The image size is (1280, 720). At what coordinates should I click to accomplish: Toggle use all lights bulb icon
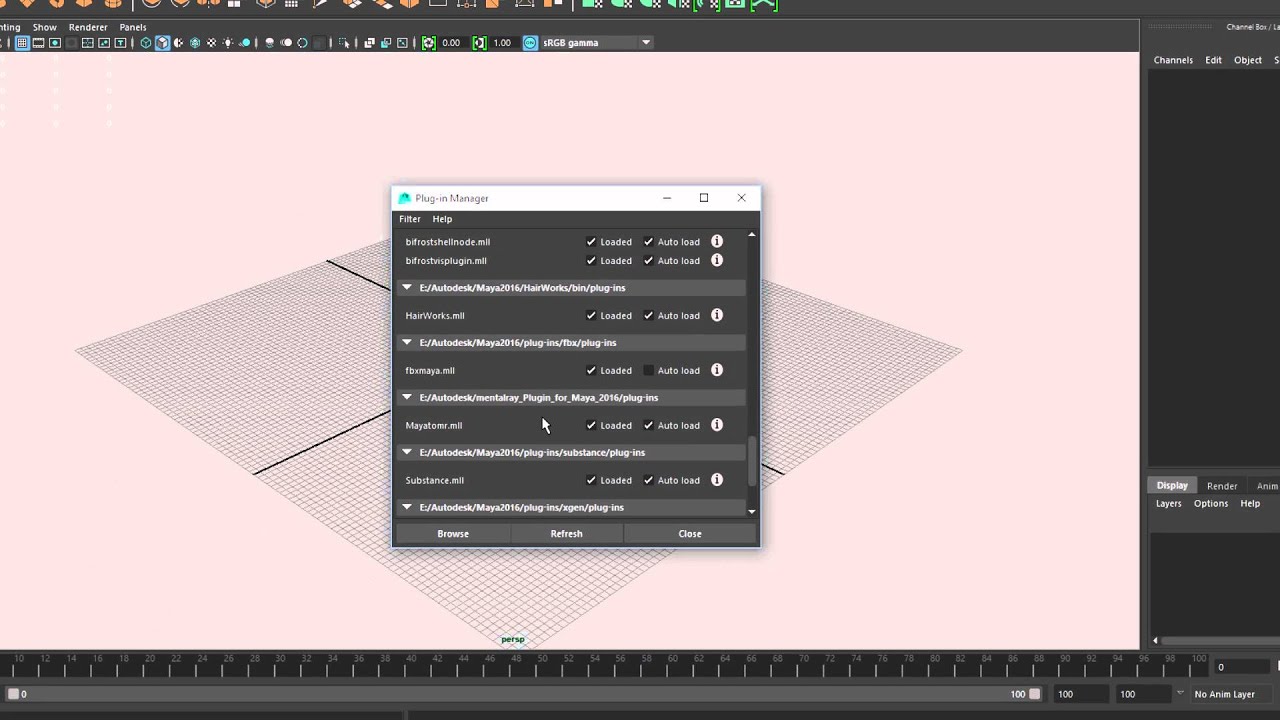227,43
